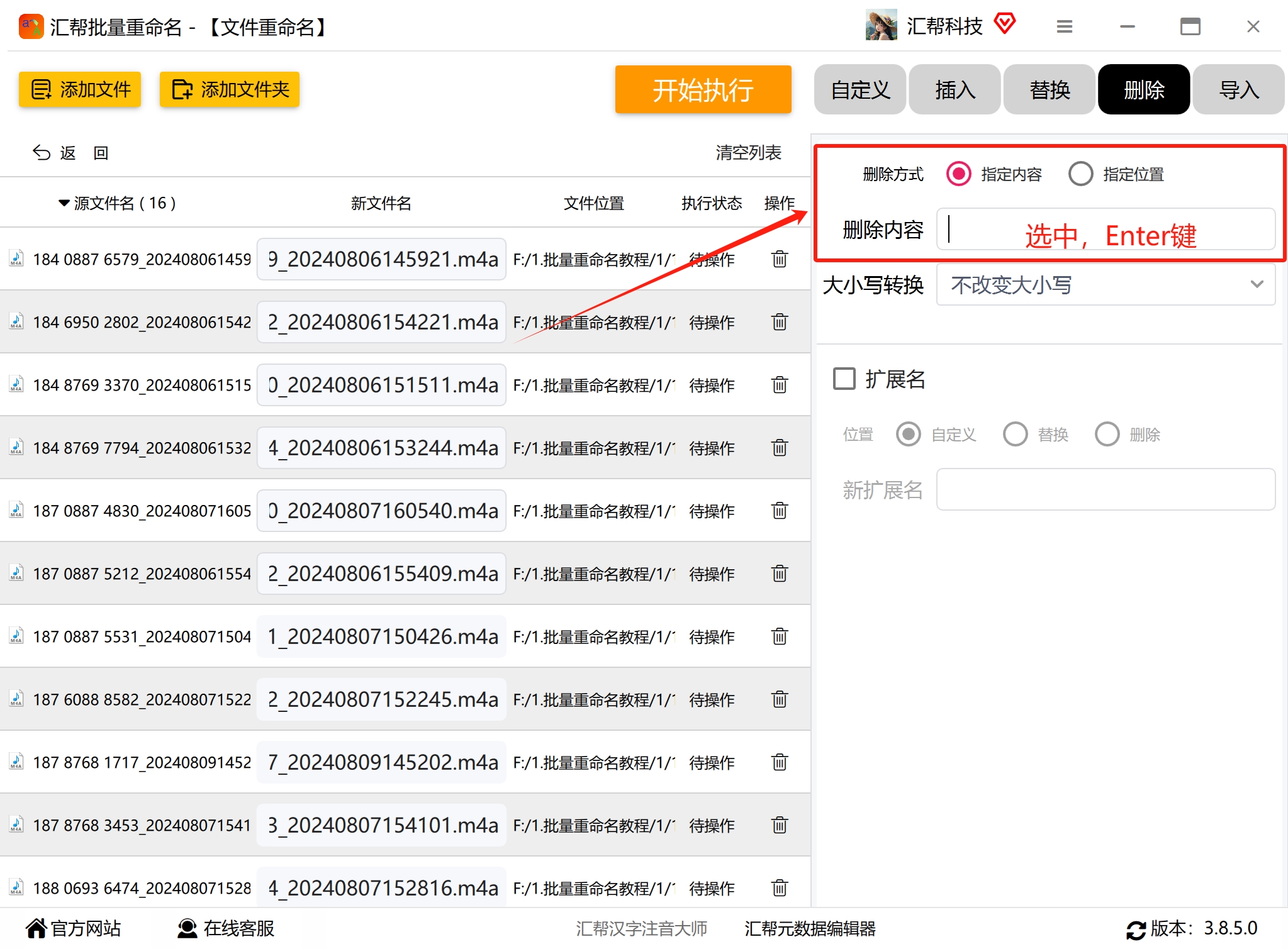This screenshot has width=1288, height=949.
Task: Open the hamburger menu in title bar
Action: 1064,26
